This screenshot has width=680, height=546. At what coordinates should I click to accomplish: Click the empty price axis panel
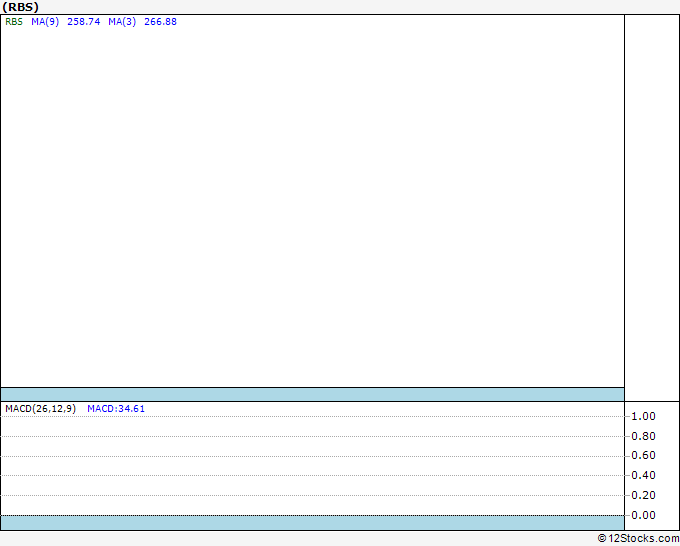coord(652,208)
